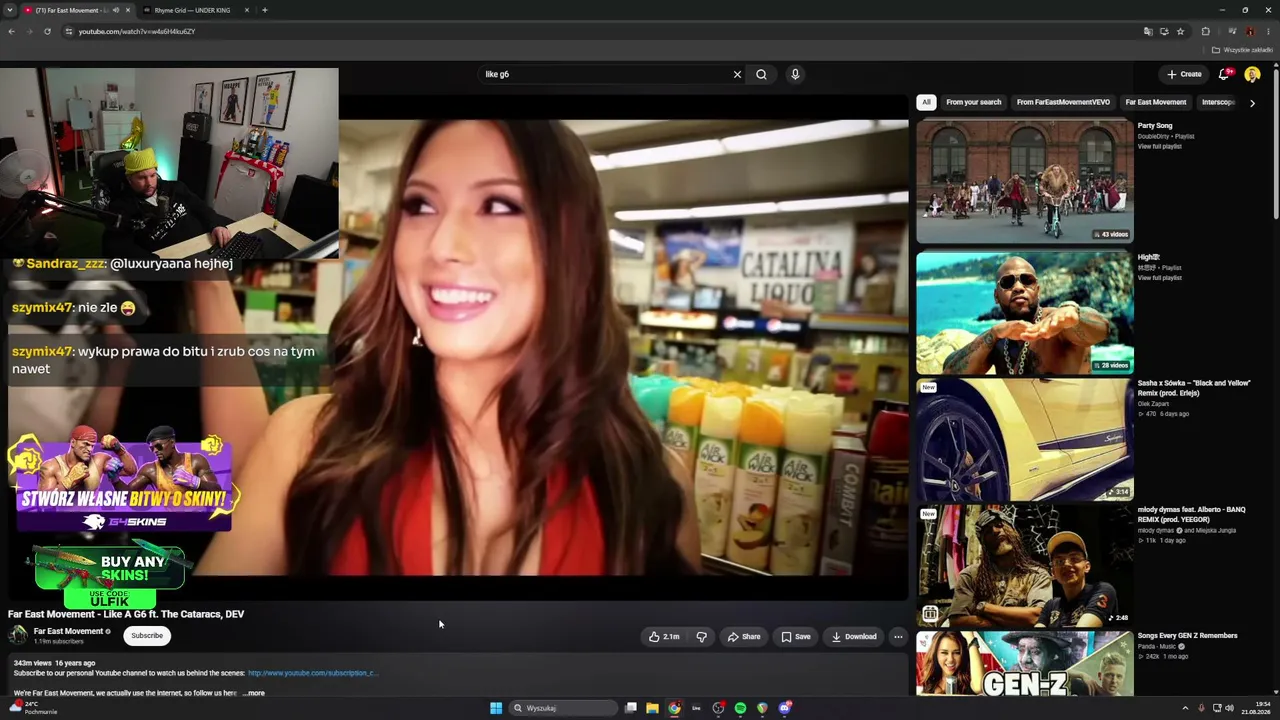Expand the description with '...more'
Viewport: 1280px width, 720px height.
pos(254,693)
